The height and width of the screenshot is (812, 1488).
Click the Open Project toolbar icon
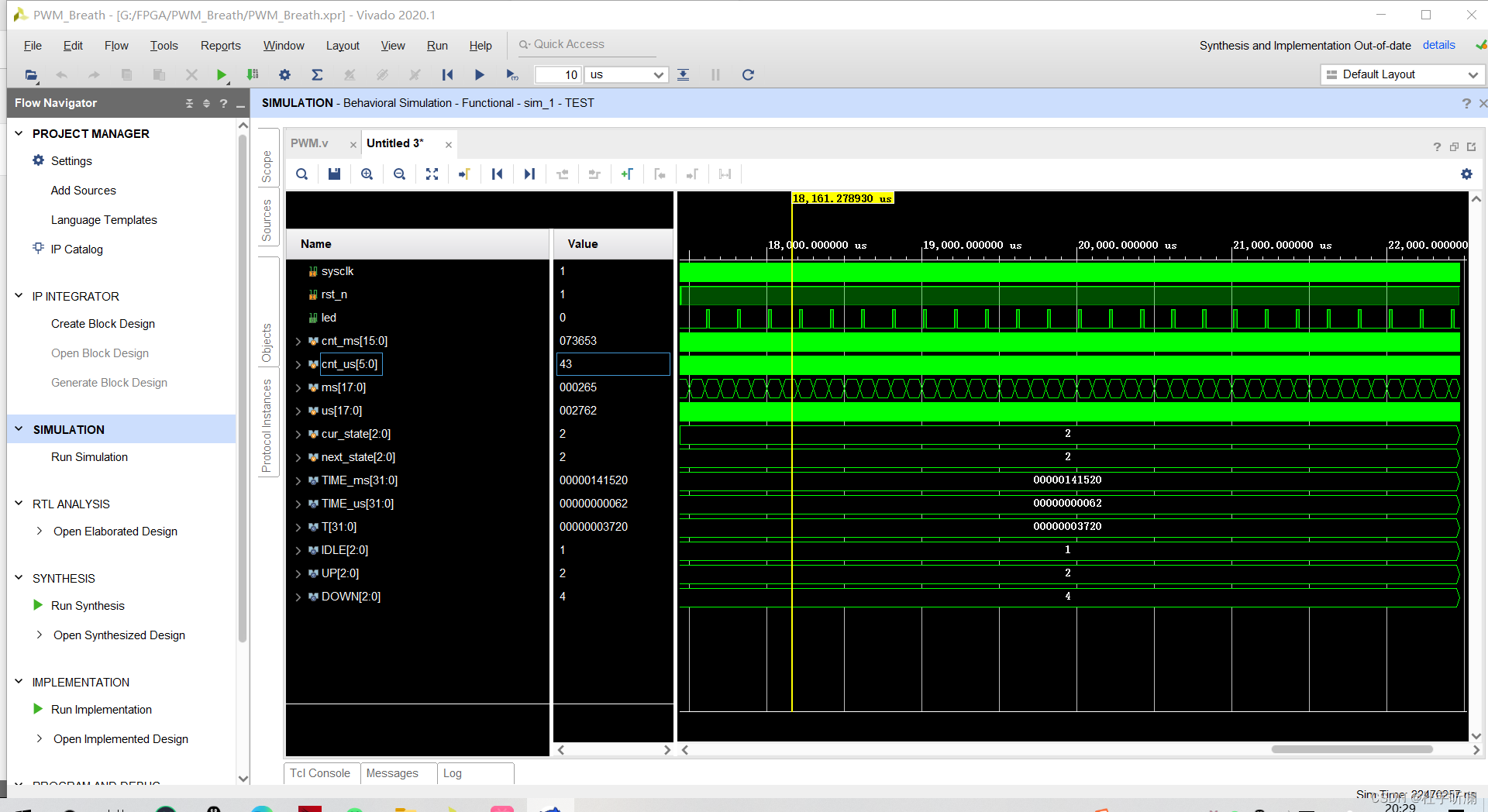click(31, 75)
